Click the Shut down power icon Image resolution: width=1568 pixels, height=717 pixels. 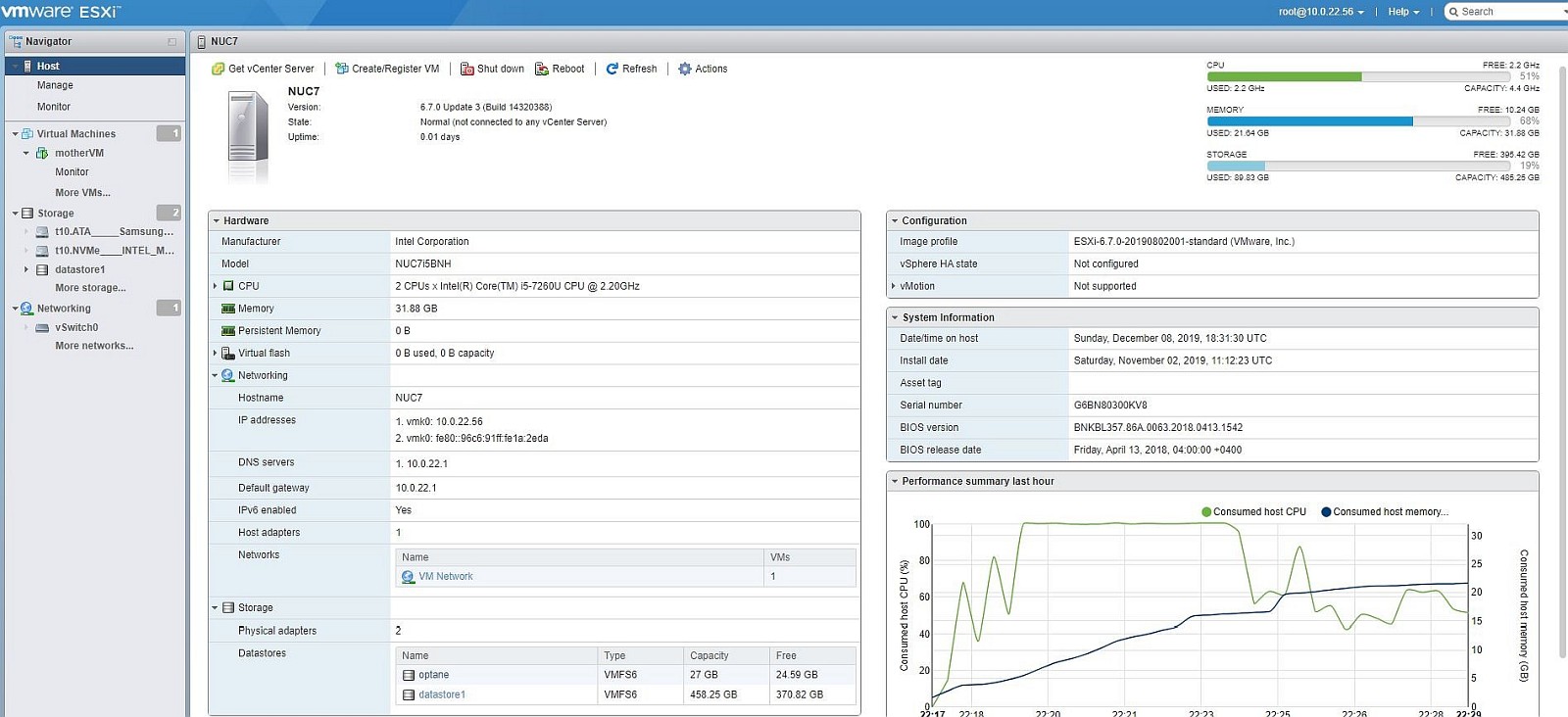pyautogui.click(x=466, y=69)
